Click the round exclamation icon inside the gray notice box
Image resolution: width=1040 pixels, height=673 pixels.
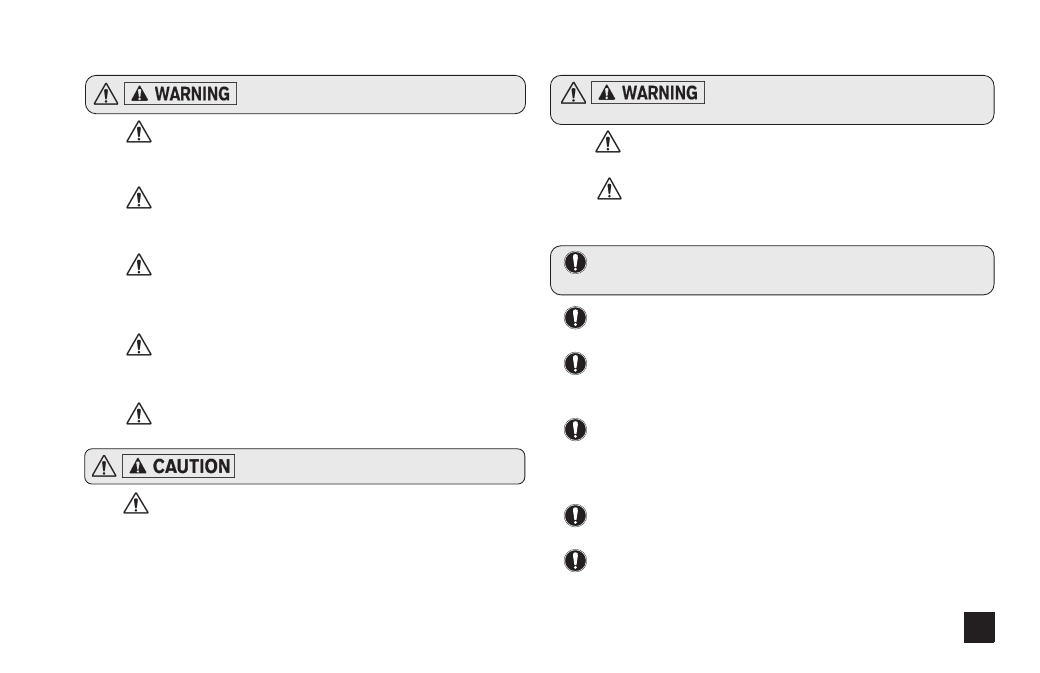pyautogui.click(x=576, y=262)
